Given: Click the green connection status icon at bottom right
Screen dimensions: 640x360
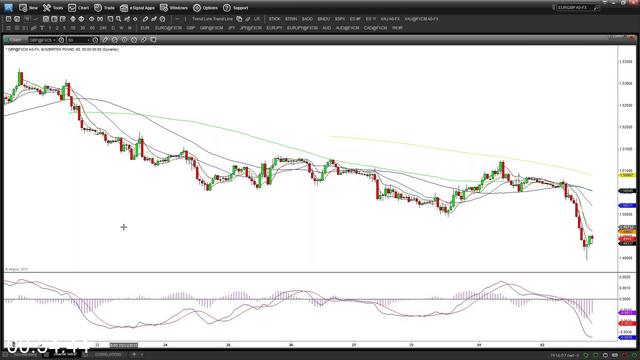Looking at the screenshot, I should 586,355.
